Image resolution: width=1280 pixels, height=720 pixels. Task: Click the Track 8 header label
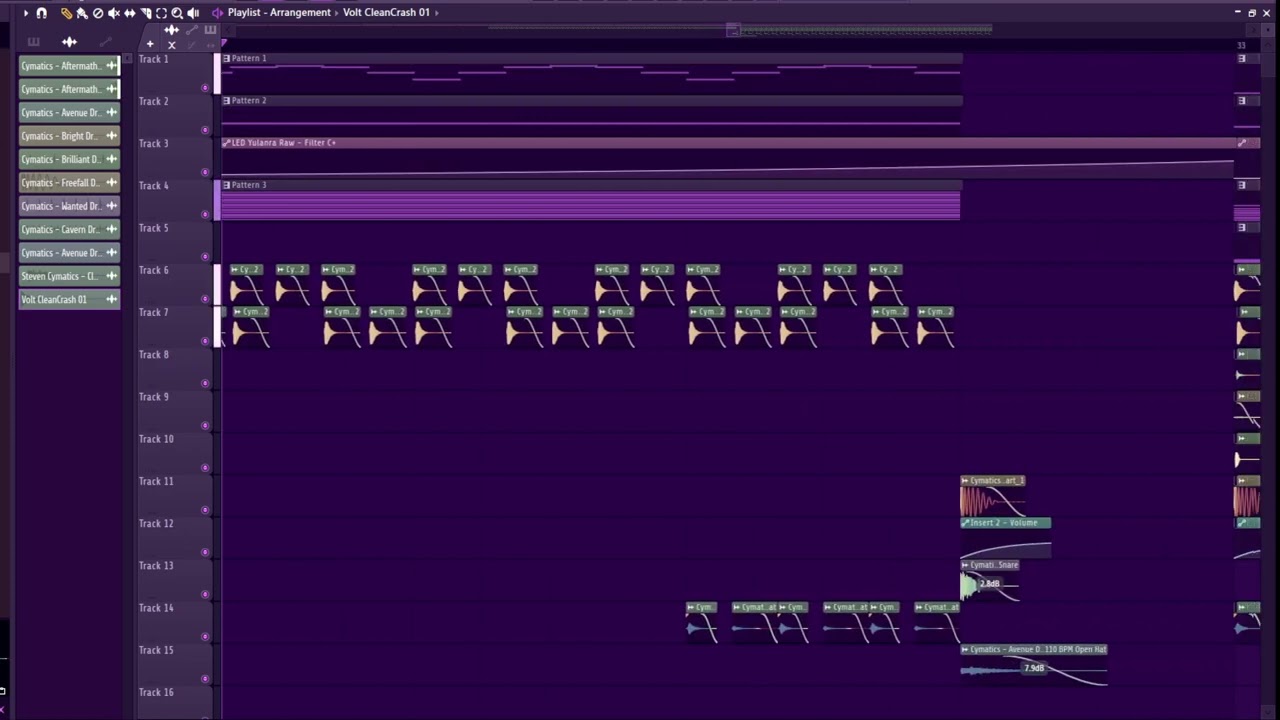[x=154, y=355]
